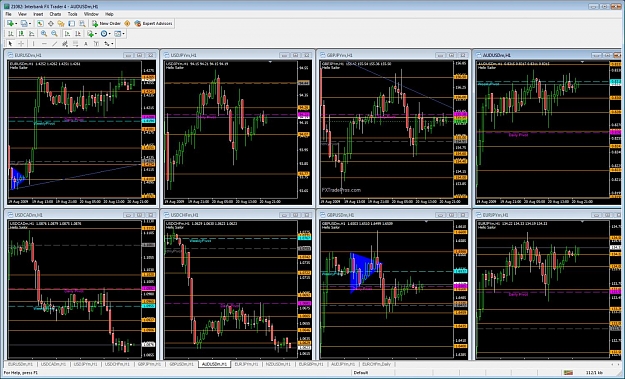Click the Default profile in status bar
Viewport: 625px width, 379px height.
(361, 373)
